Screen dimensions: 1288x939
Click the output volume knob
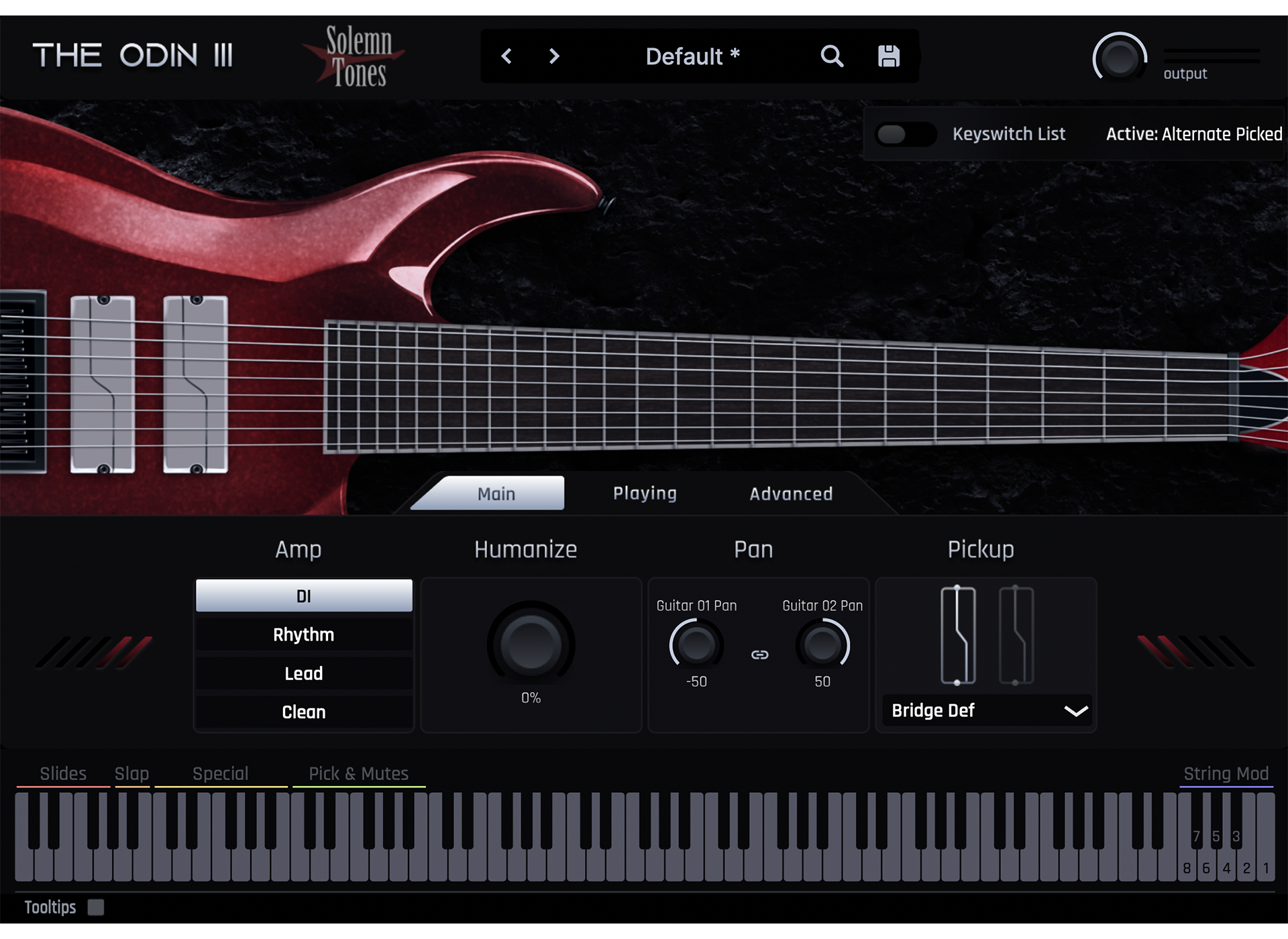pyautogui.click(x=1120, y=59)
